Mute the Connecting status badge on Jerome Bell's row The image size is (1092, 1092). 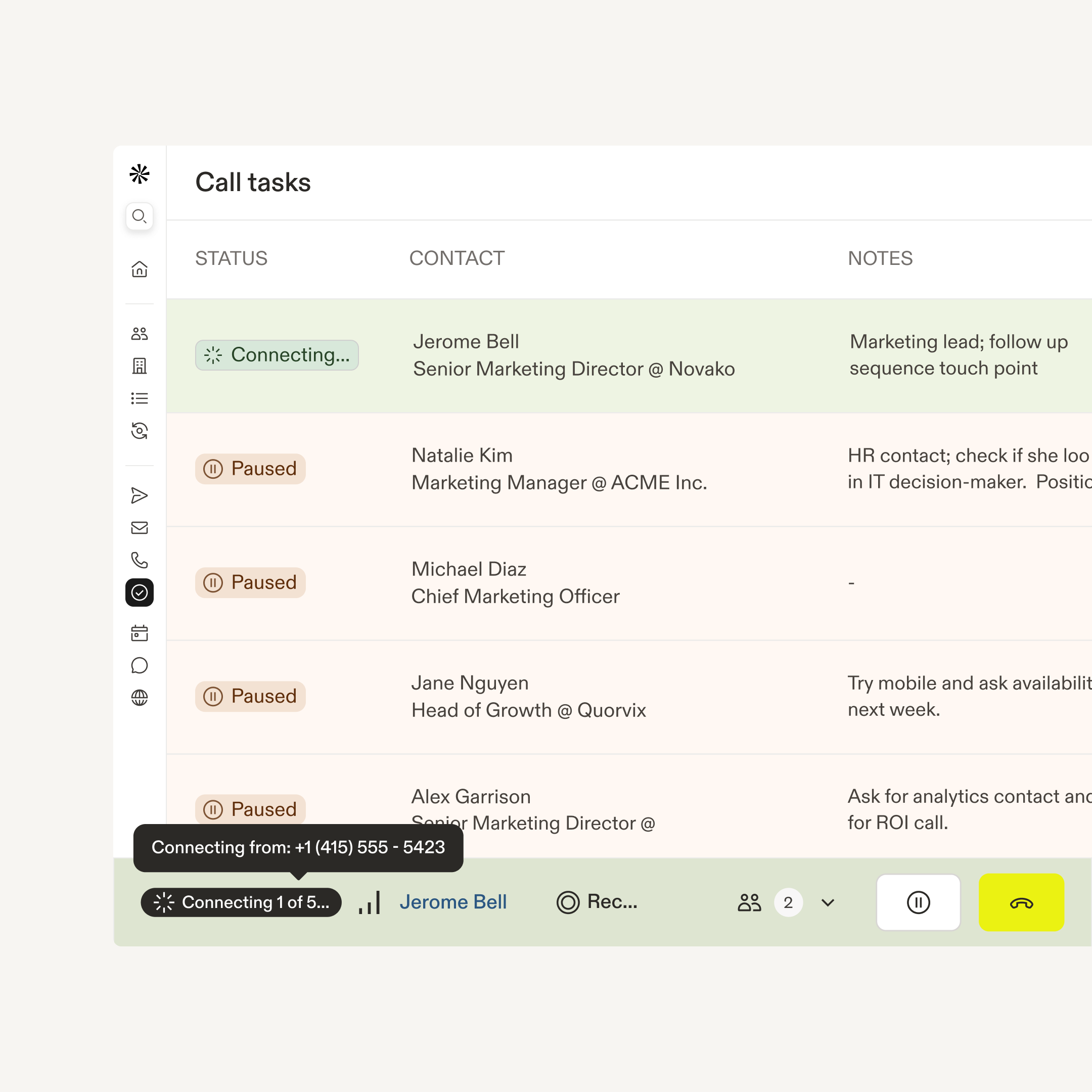(277, 355)
